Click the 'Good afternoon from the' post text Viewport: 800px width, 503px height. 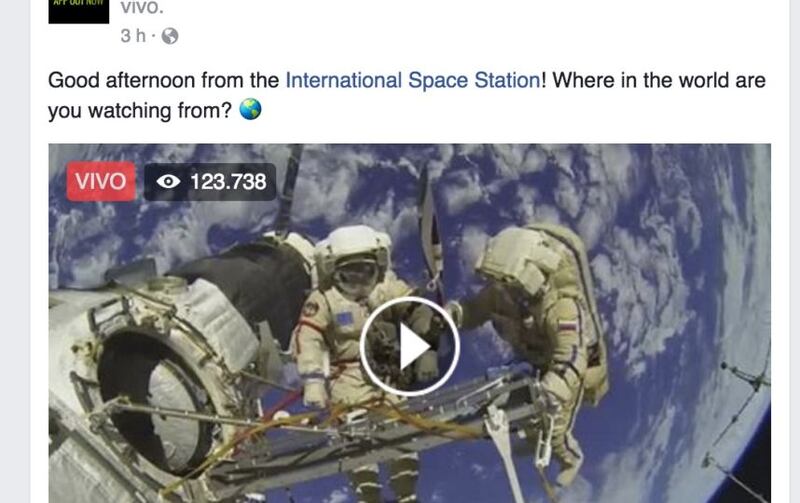[163, 81]
